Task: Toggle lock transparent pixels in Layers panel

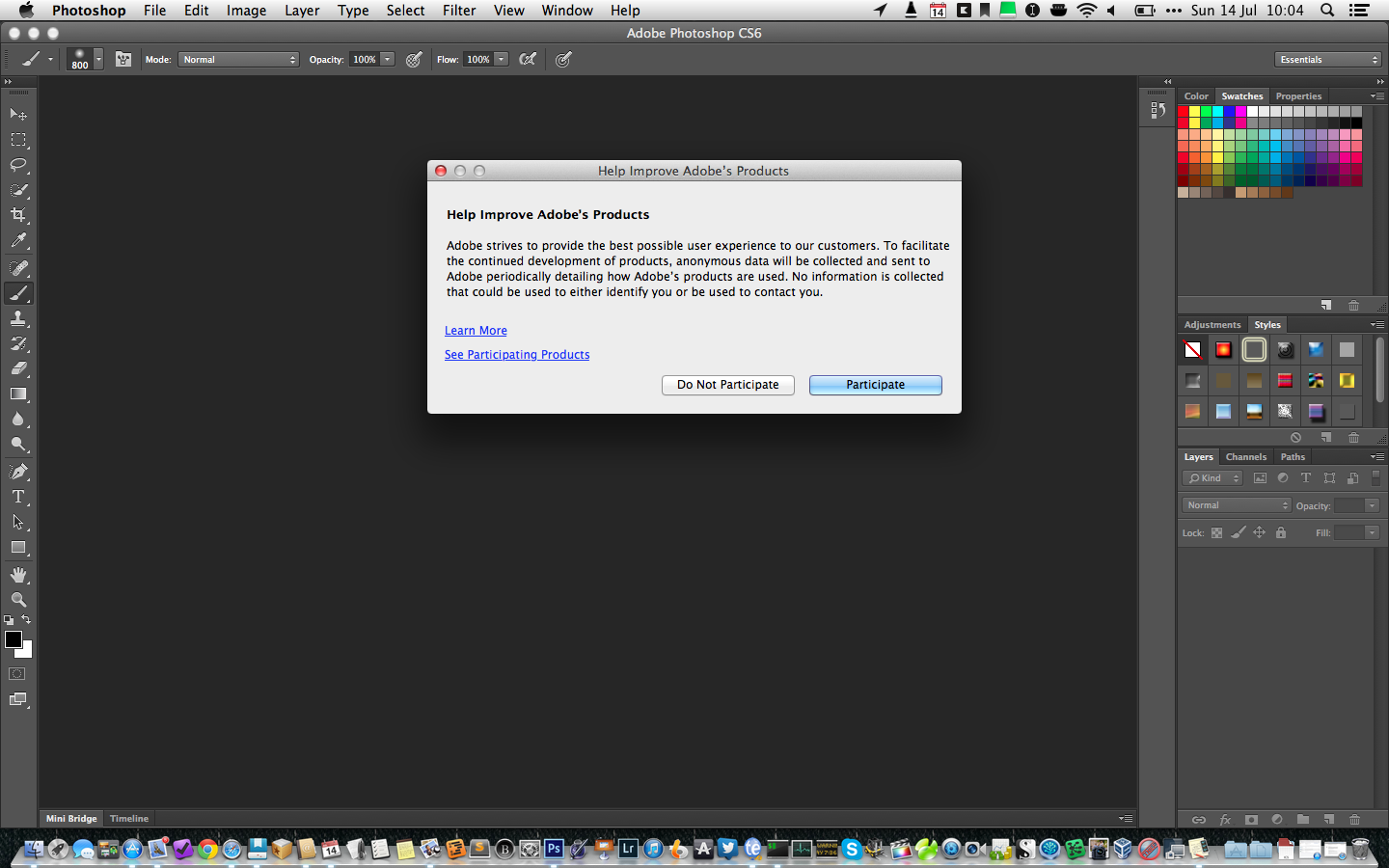Action: pos(1216,533)
